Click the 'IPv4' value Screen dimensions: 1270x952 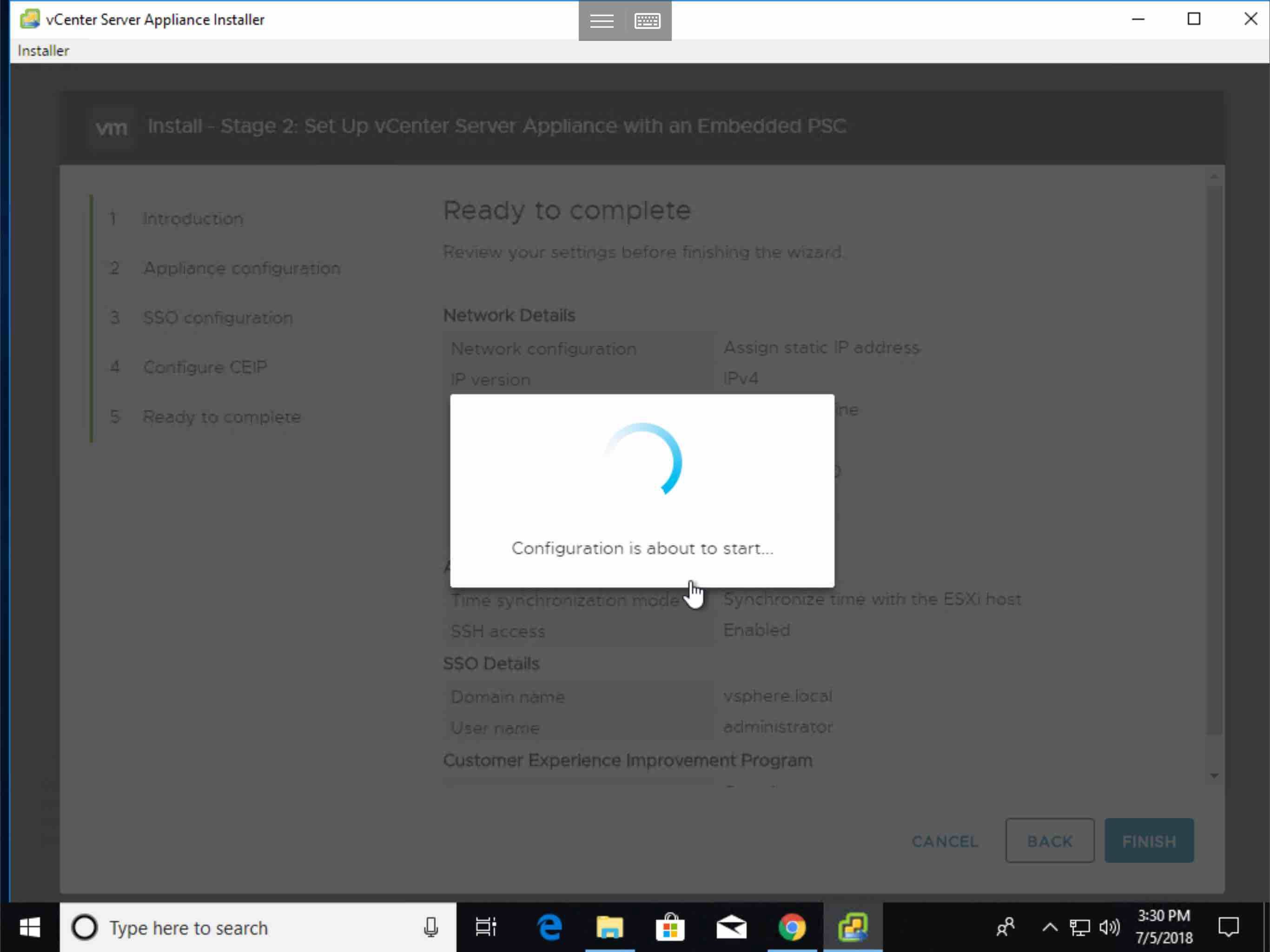click(741, 378)
